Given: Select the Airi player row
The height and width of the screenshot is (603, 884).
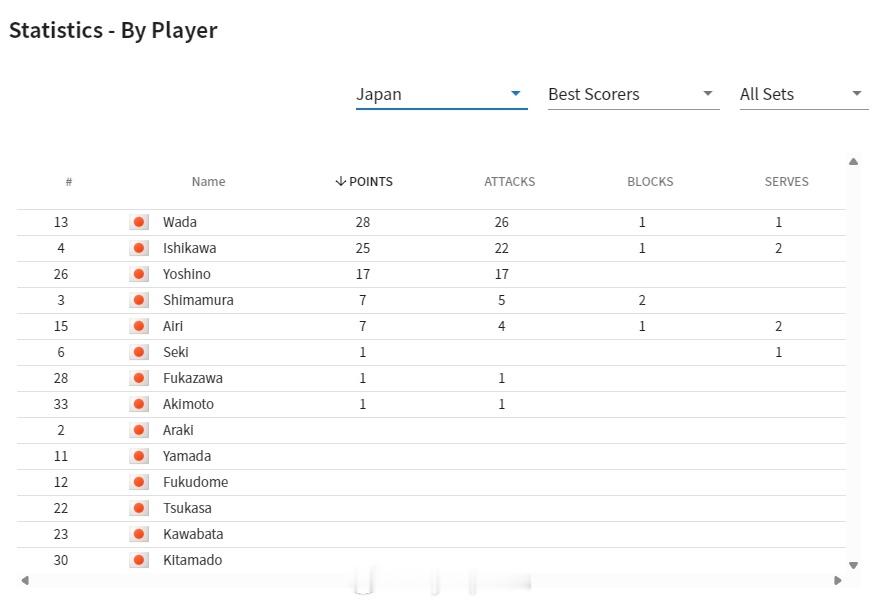Looking at the screenshot, I should click(x=431, y=326).
